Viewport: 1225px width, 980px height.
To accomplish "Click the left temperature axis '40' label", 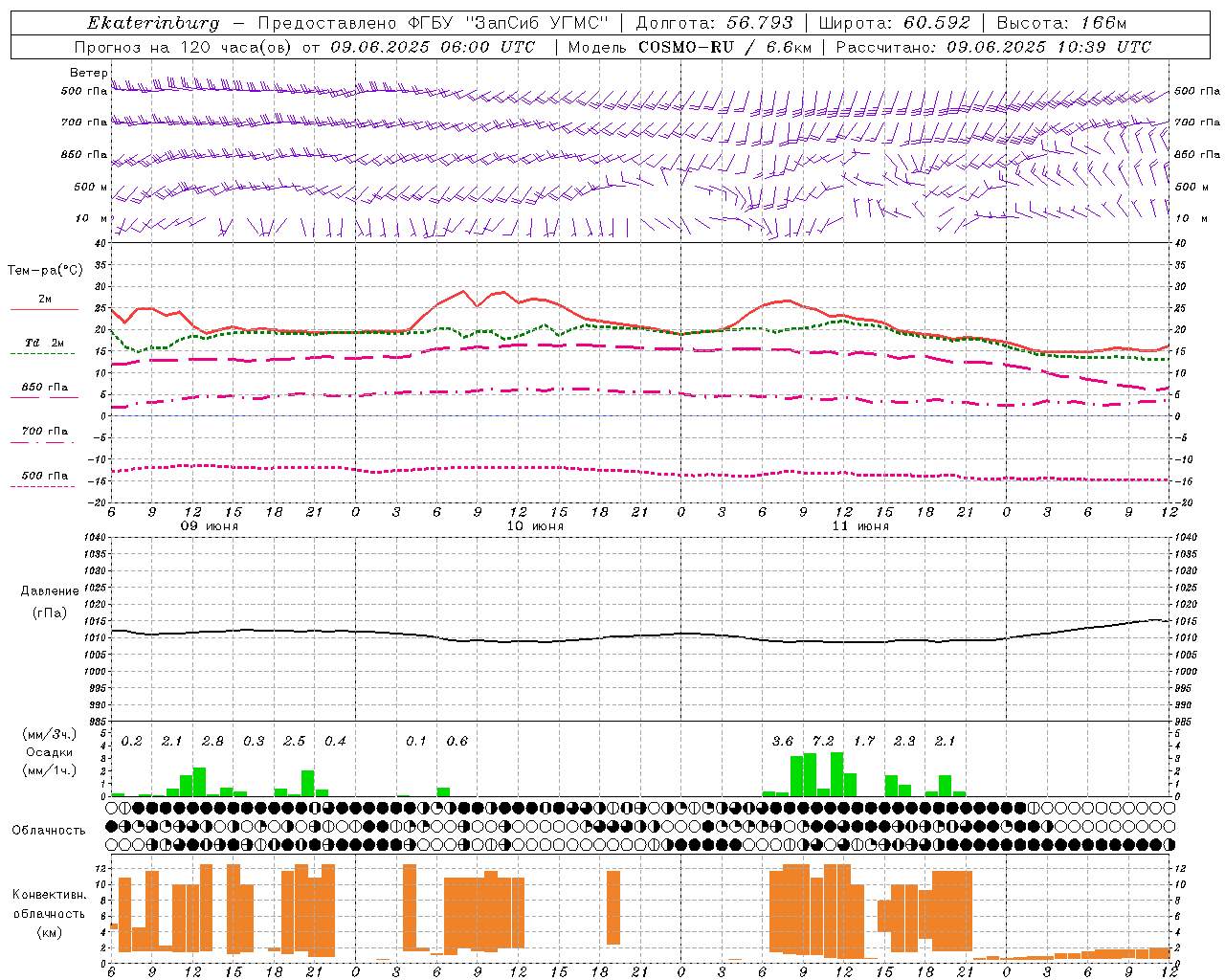I will click(x=100, y=243).
